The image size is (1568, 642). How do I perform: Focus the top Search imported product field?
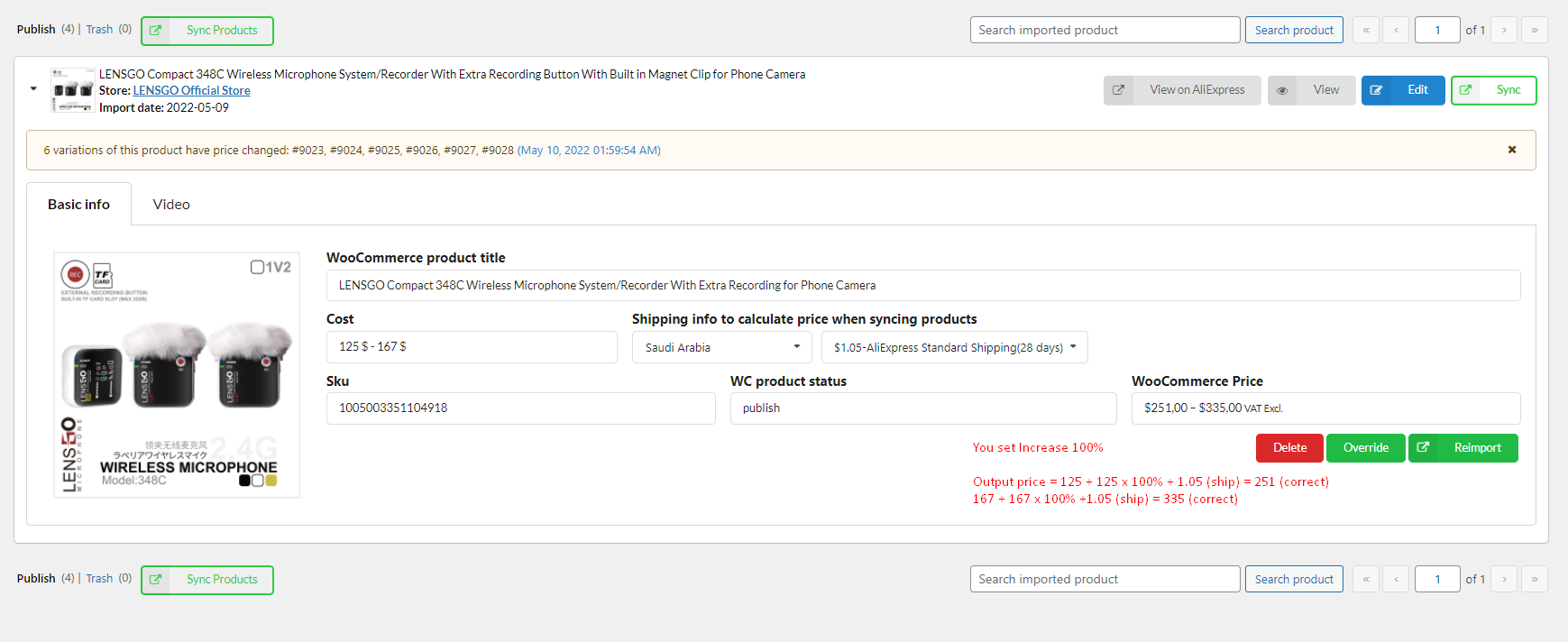(1105, 30)
